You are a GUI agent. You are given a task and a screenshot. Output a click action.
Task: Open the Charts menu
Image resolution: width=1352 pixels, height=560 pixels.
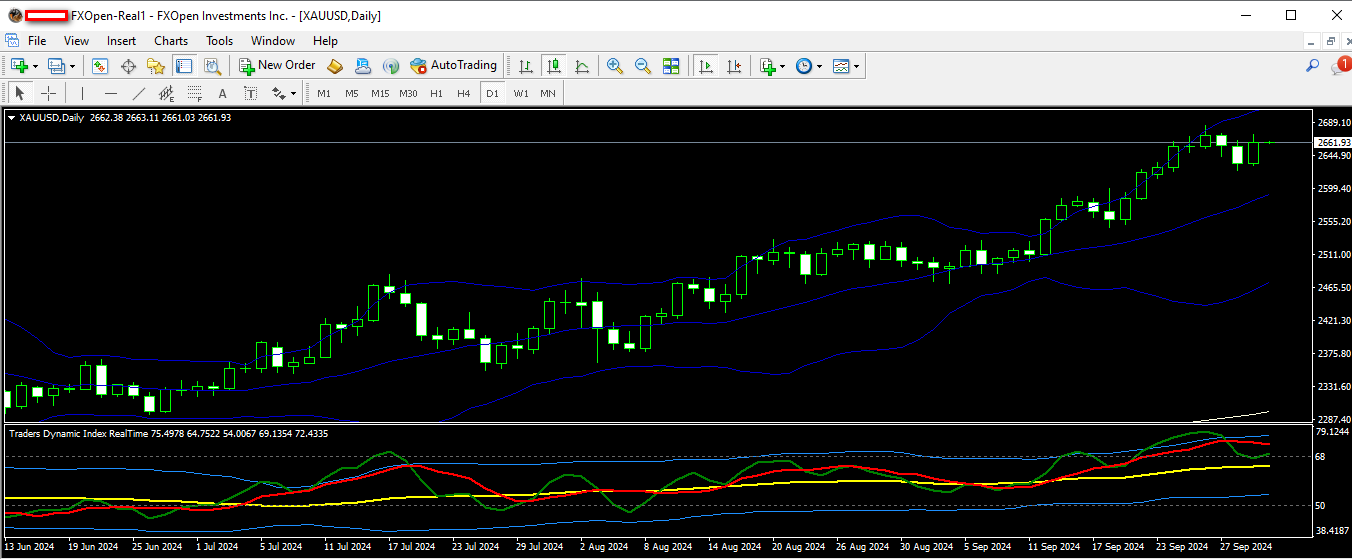coord(171,41)
